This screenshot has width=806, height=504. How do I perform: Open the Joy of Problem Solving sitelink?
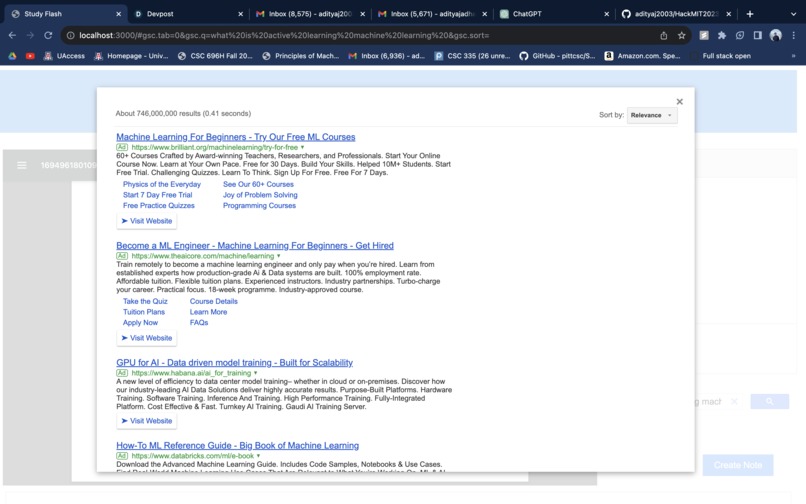point(260,195)
